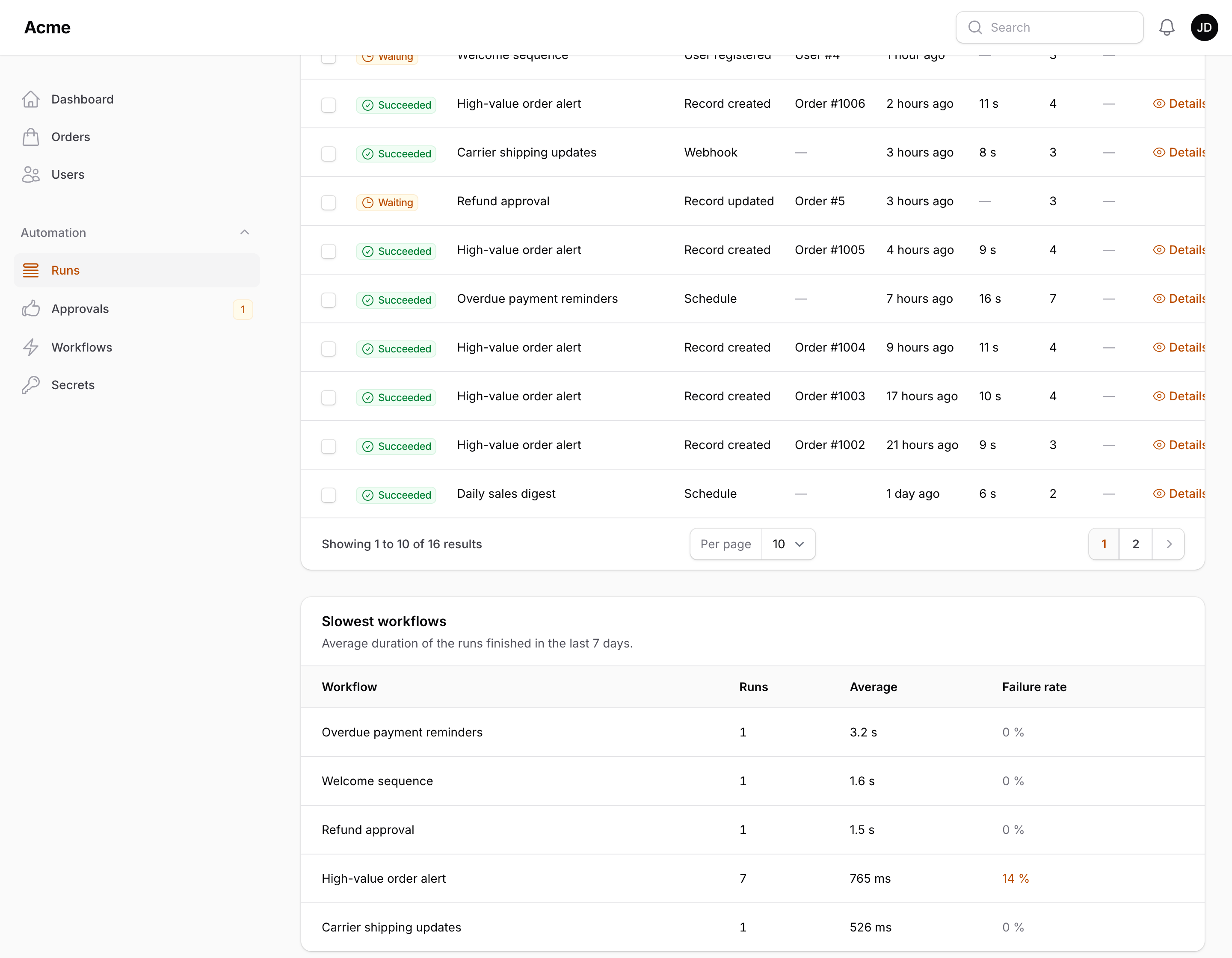Open Details for Order #1006
The height and width of the screenshot is (958, 1232).
pyautogui.click(x=1179, y=104)
